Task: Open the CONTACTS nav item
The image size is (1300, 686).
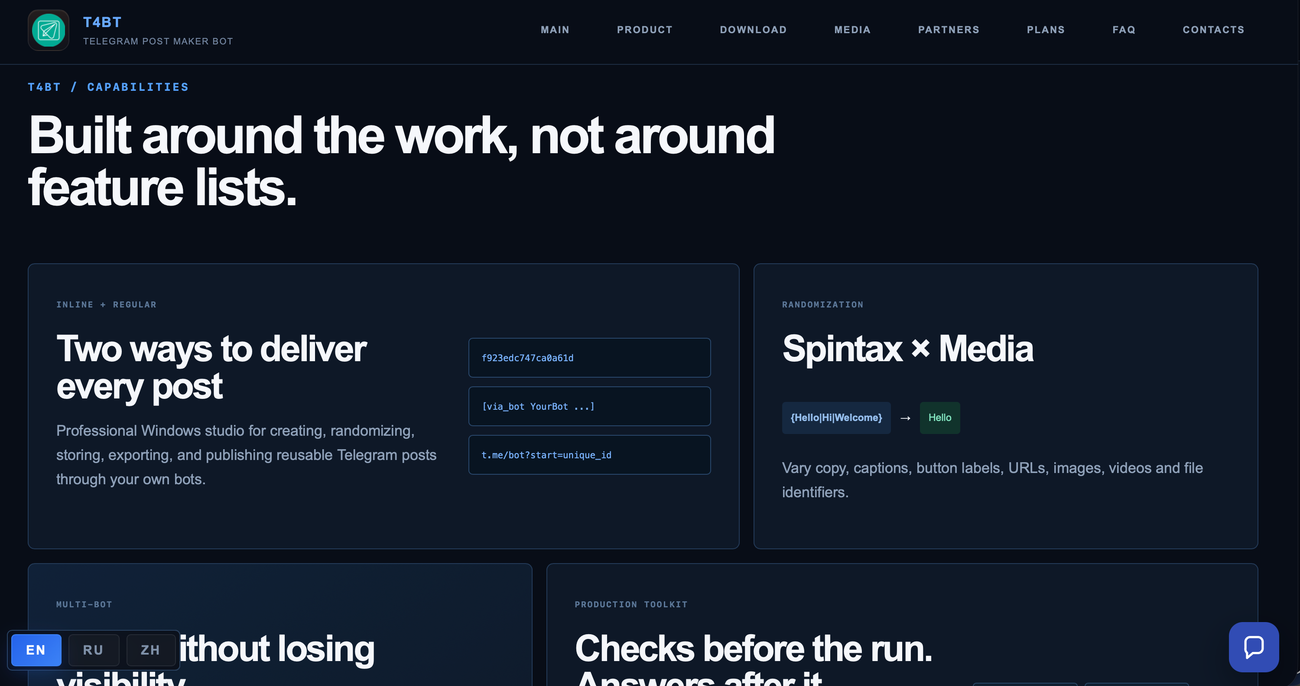Action: [x=1214, y=30]
